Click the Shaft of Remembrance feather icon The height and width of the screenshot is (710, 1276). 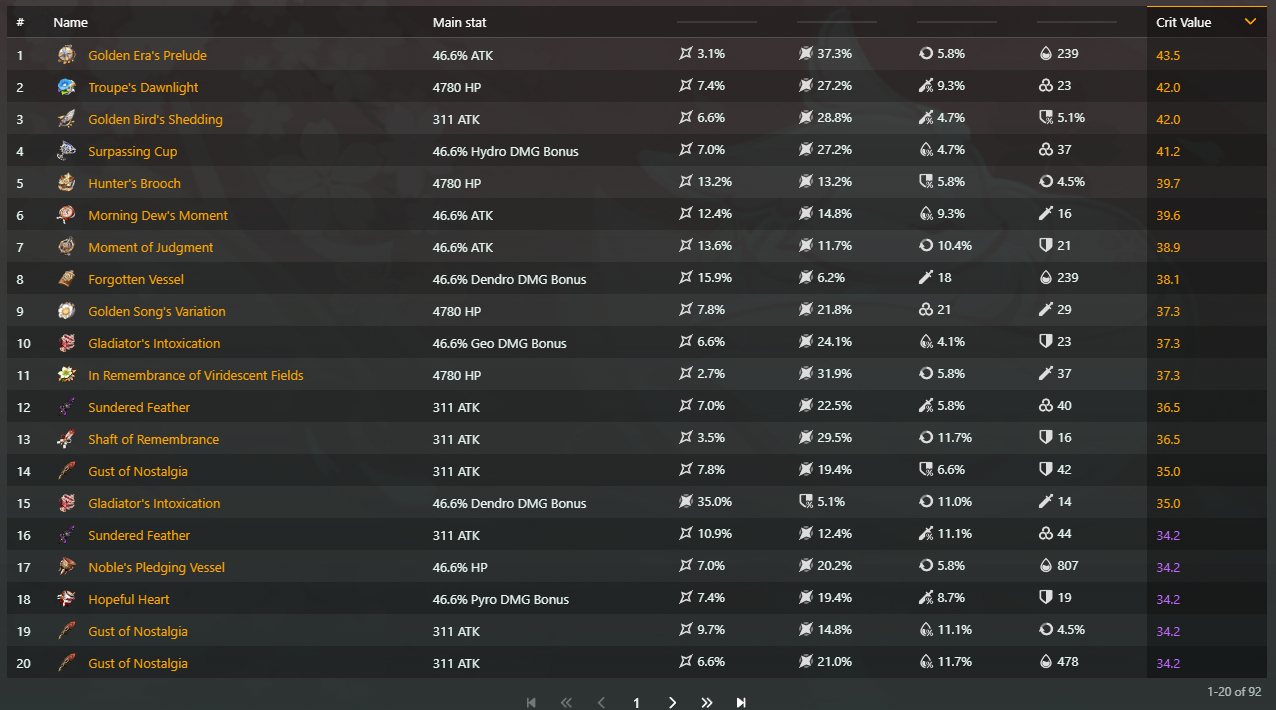pyautogui.click(x=66, y=439)
